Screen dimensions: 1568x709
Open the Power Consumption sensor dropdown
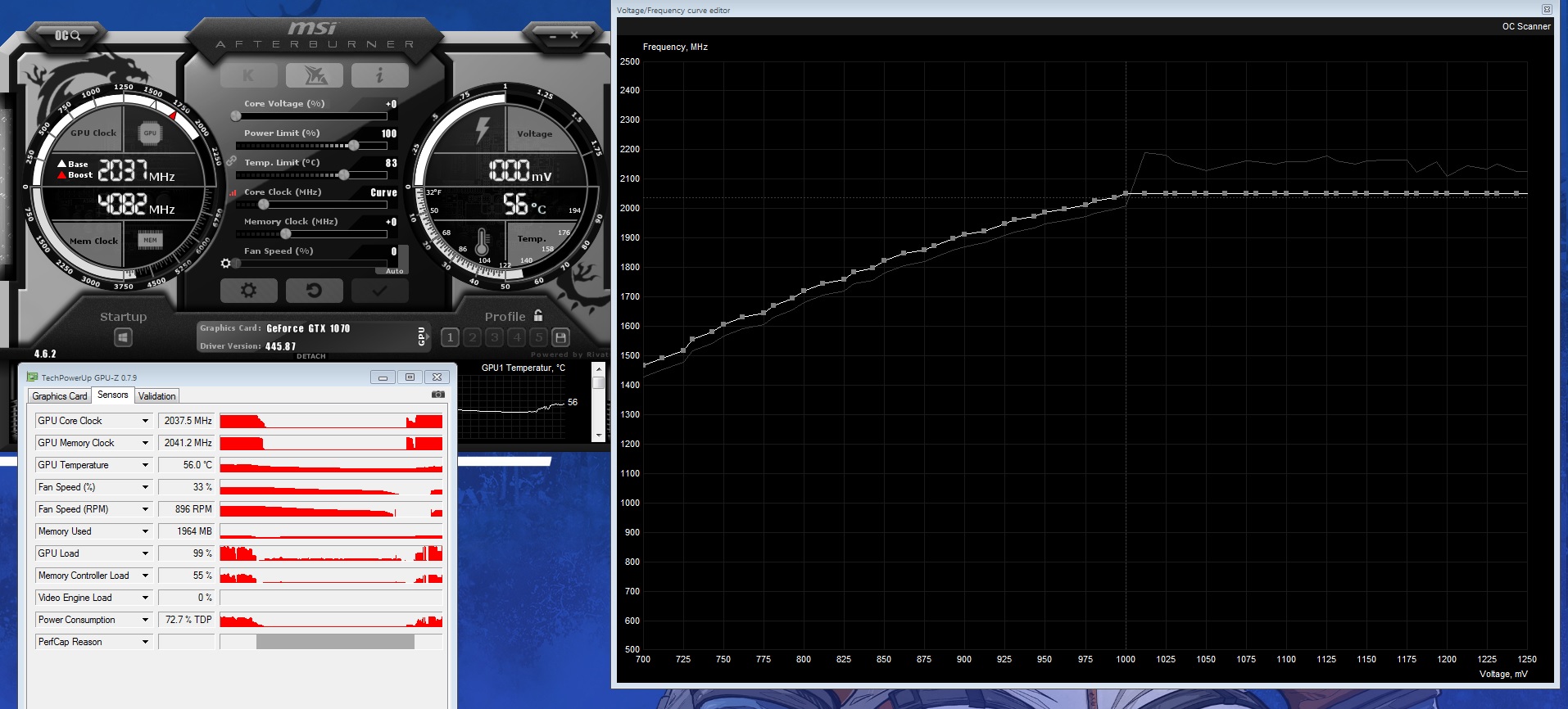pyautogui.click(x=145, y=620)
